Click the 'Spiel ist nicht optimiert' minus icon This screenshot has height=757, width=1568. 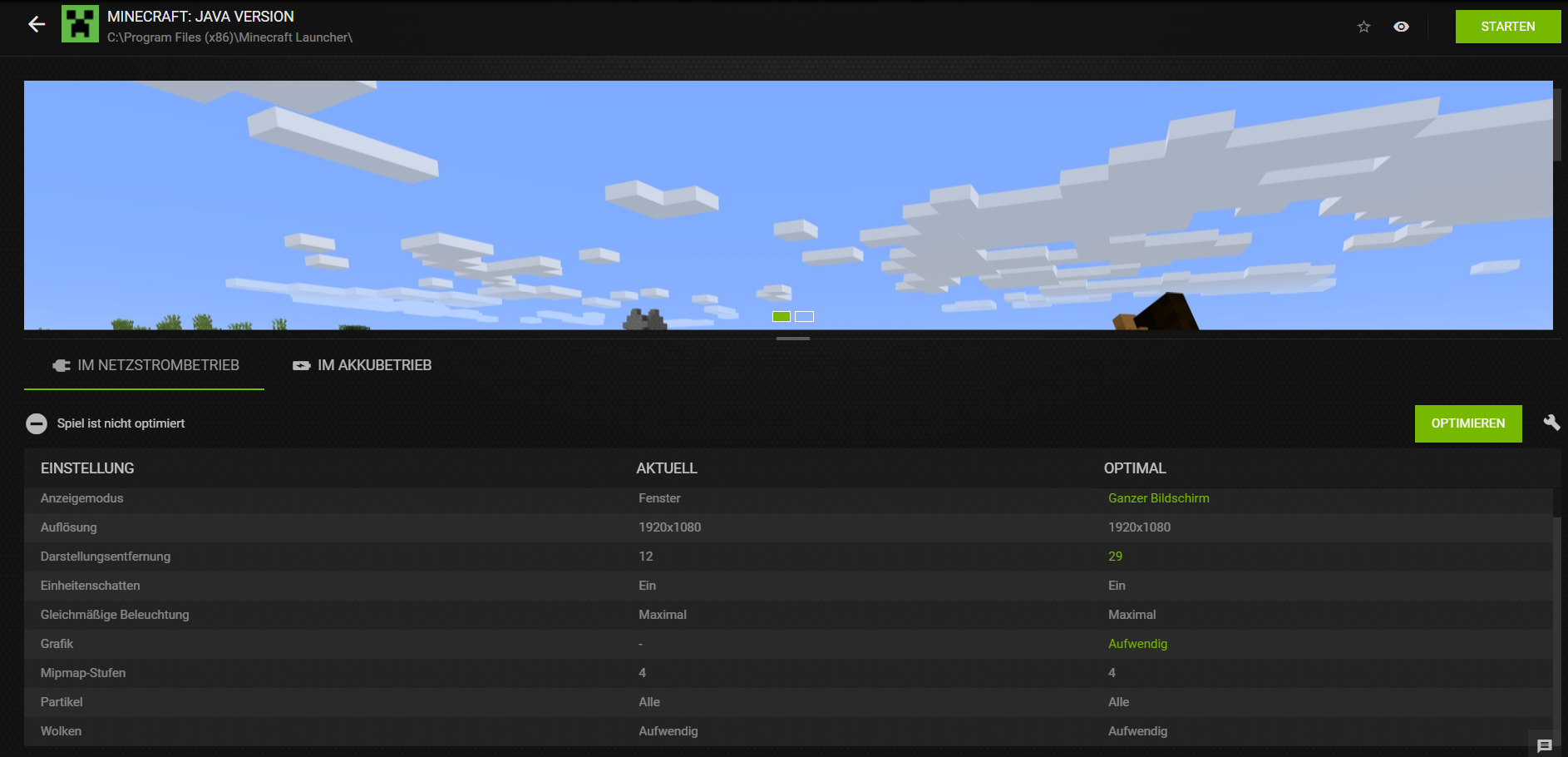(37, 423)
